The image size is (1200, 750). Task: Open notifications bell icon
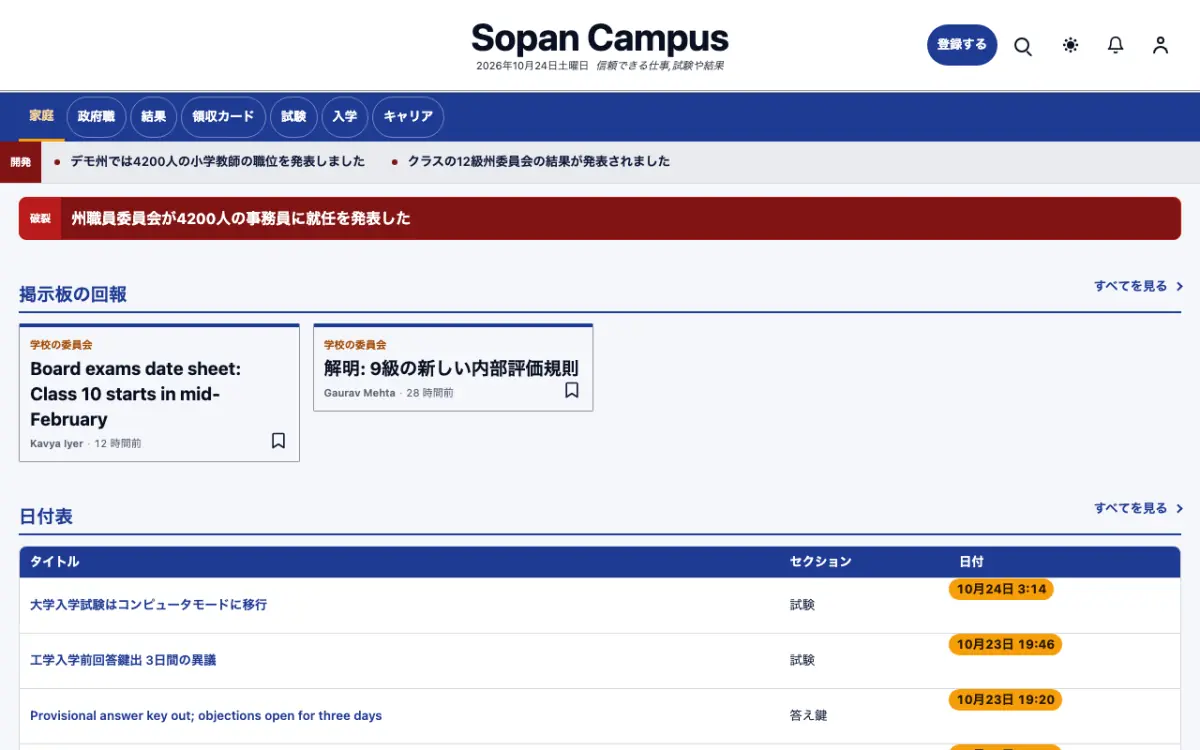coord(1116,45)
